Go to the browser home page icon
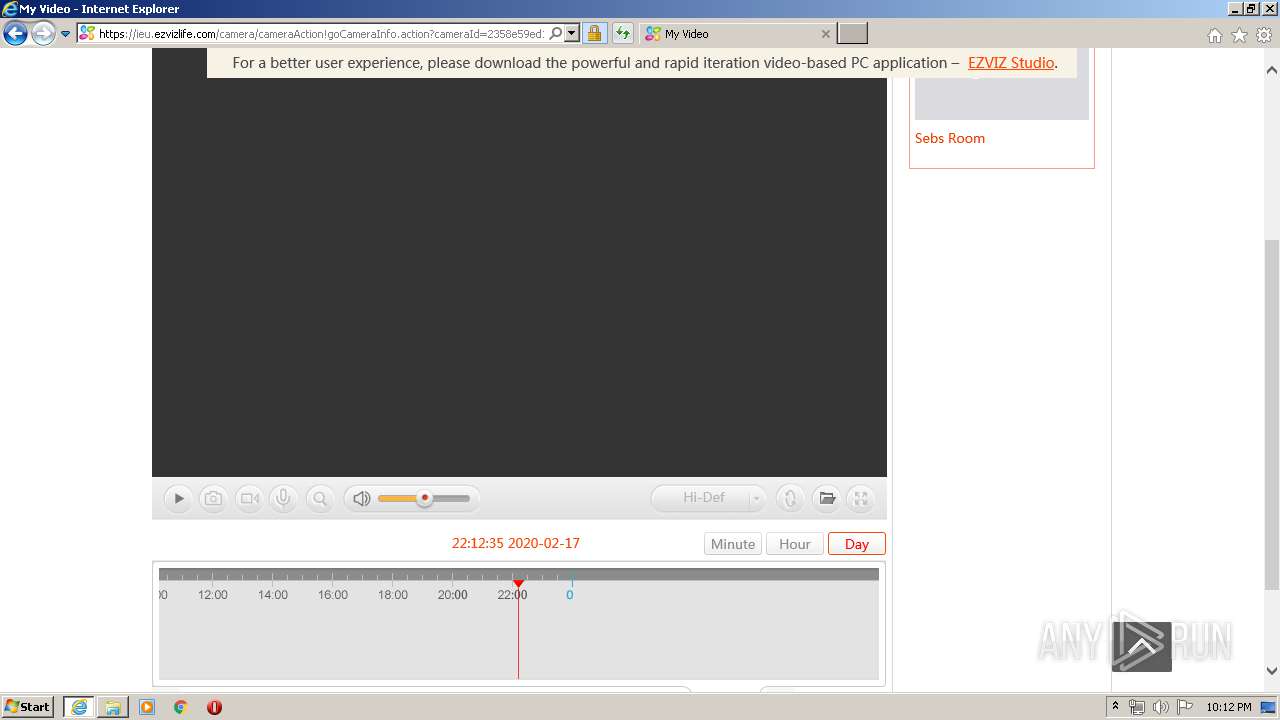1280x720 pixels. [1214, 35]
